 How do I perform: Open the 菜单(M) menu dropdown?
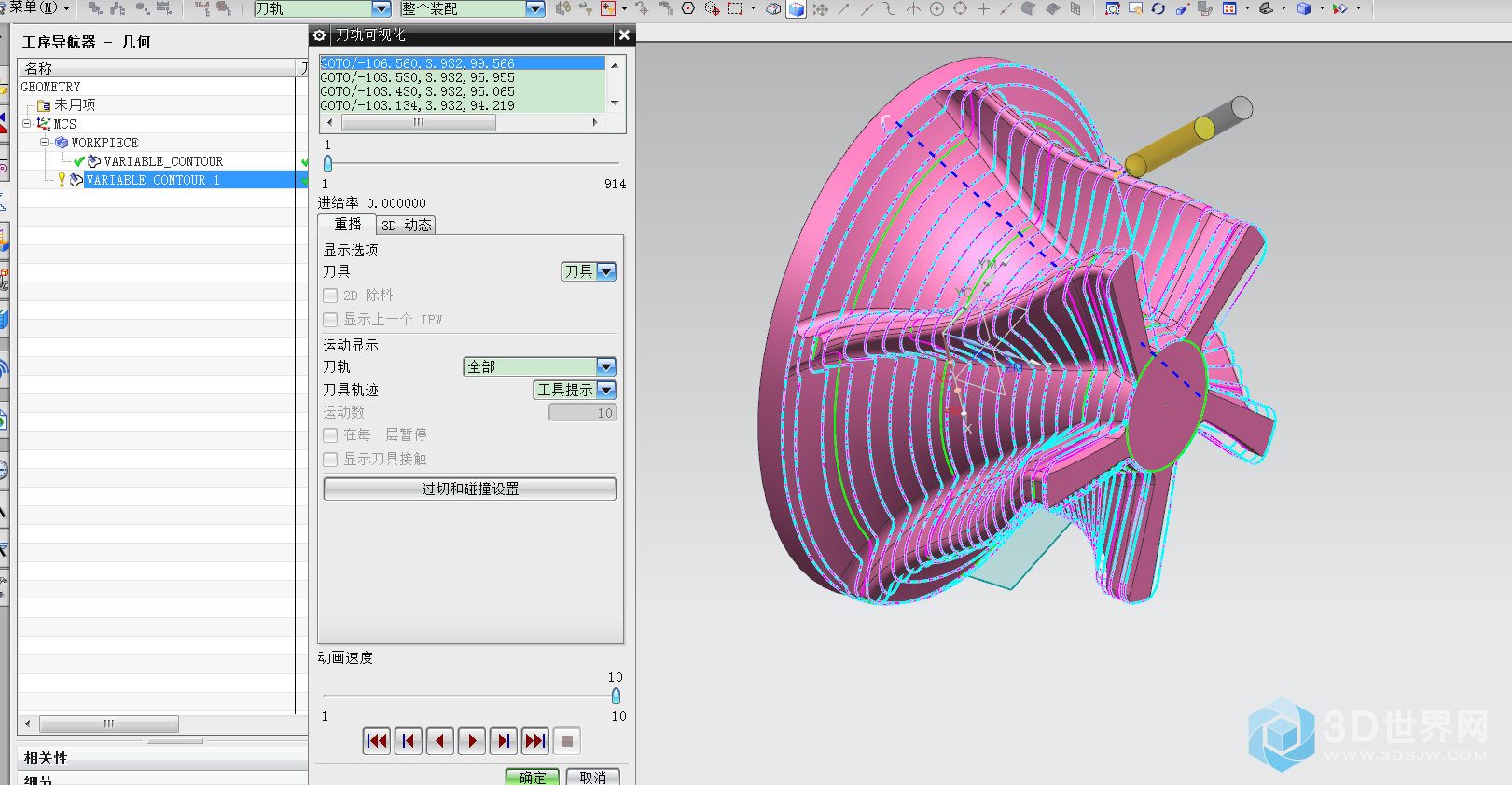[x=40, y=7]
